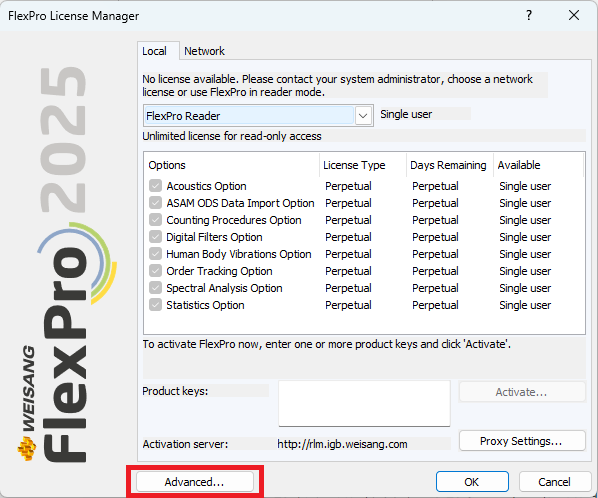Toggle the Digital Filters Option checkbox

click(x=155, y=237)
